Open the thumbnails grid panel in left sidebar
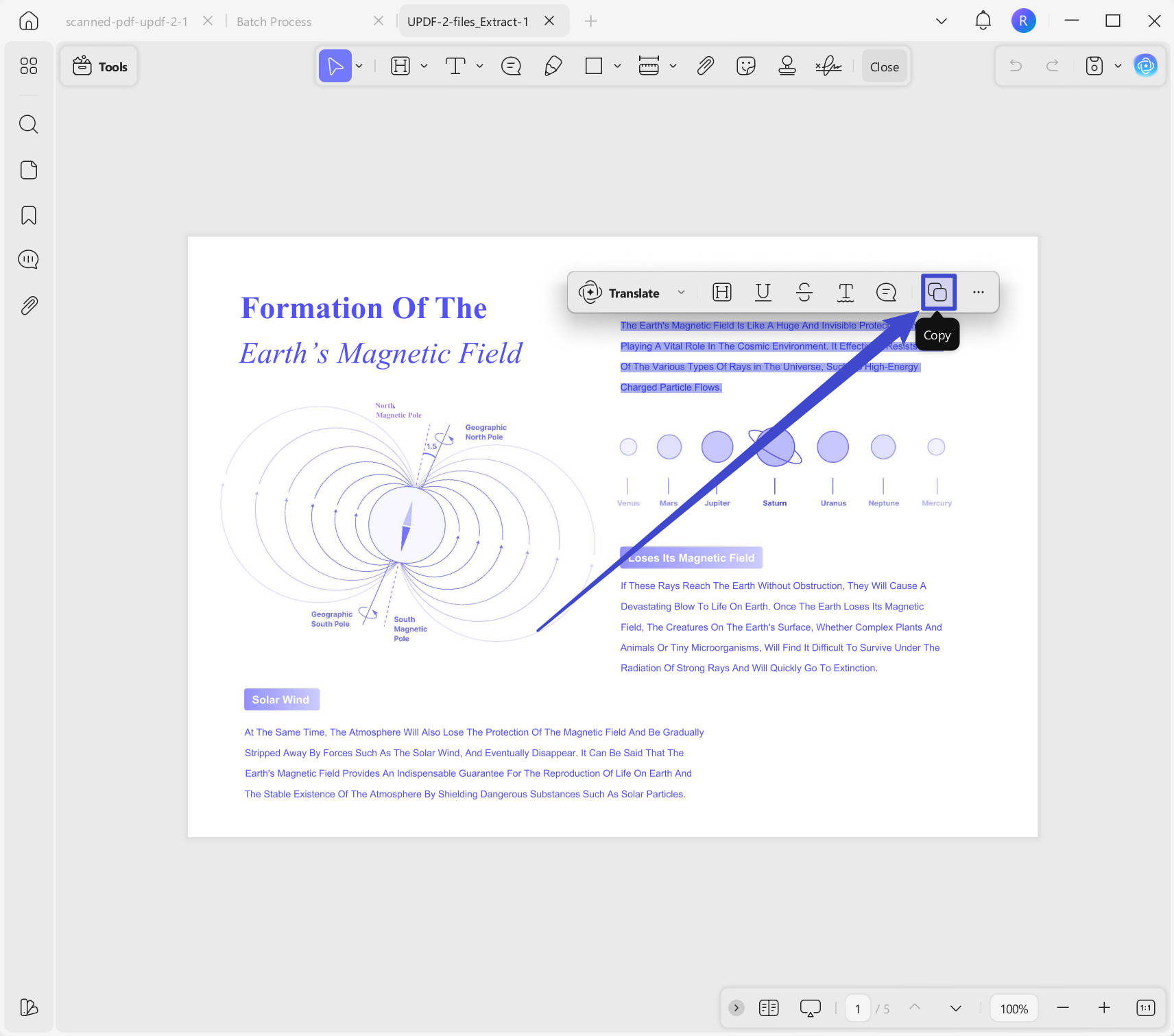 click(28, 66)
